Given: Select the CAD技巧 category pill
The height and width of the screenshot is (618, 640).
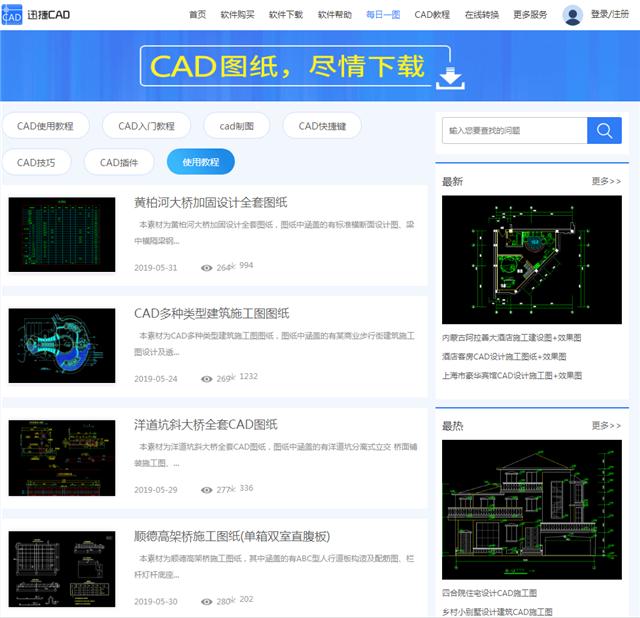Looking at the screenshot, I should tap(36, 162).
